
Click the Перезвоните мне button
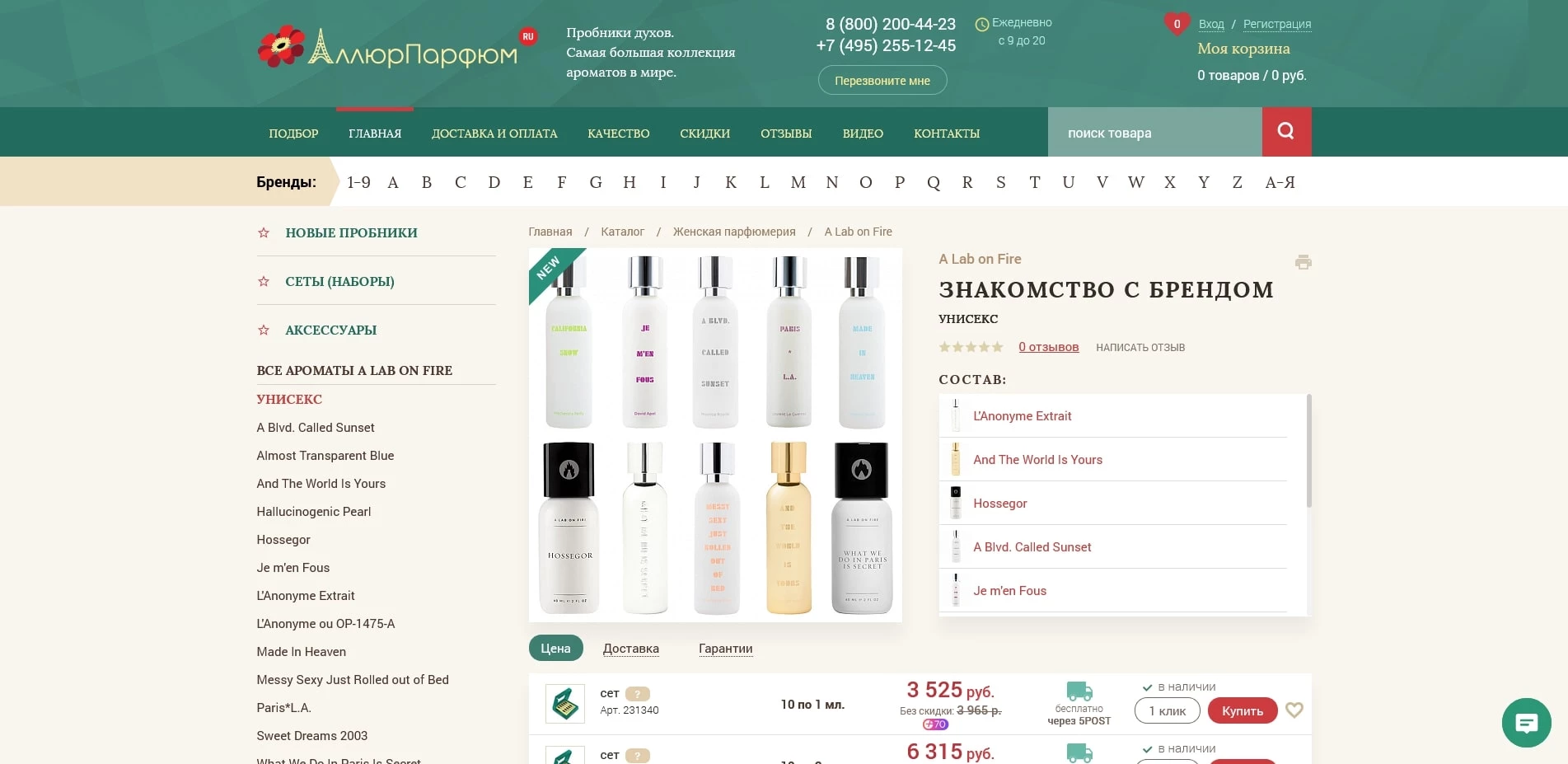click(882, 81)
